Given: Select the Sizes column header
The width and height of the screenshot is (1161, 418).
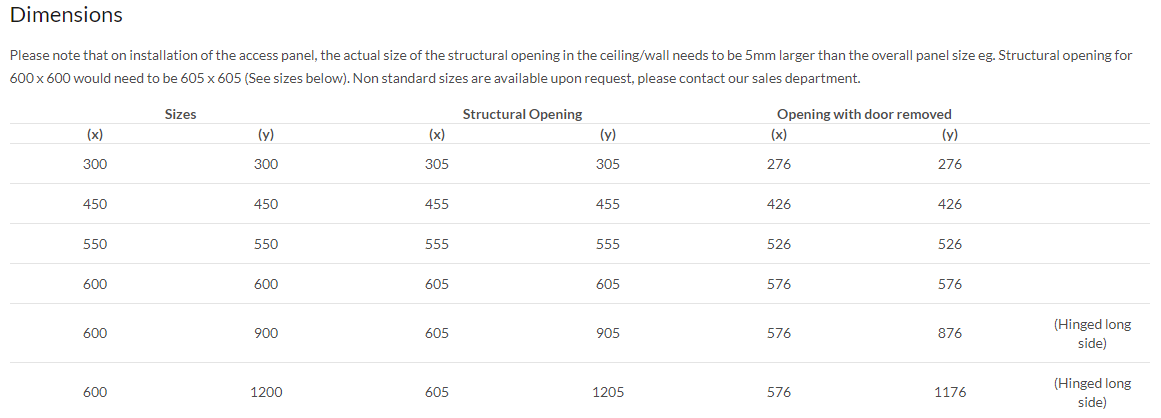Looking at the screenshot, I should point(180,114).
